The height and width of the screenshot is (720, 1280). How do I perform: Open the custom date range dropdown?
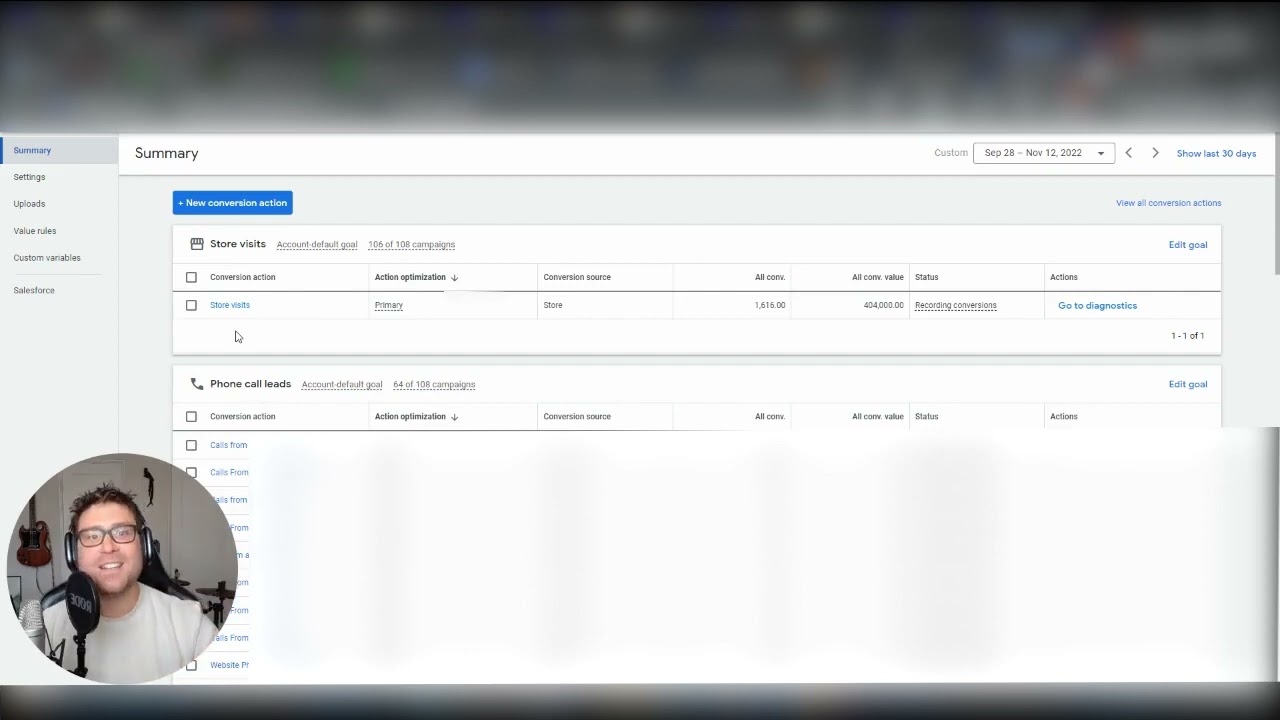click(1044, 153)
